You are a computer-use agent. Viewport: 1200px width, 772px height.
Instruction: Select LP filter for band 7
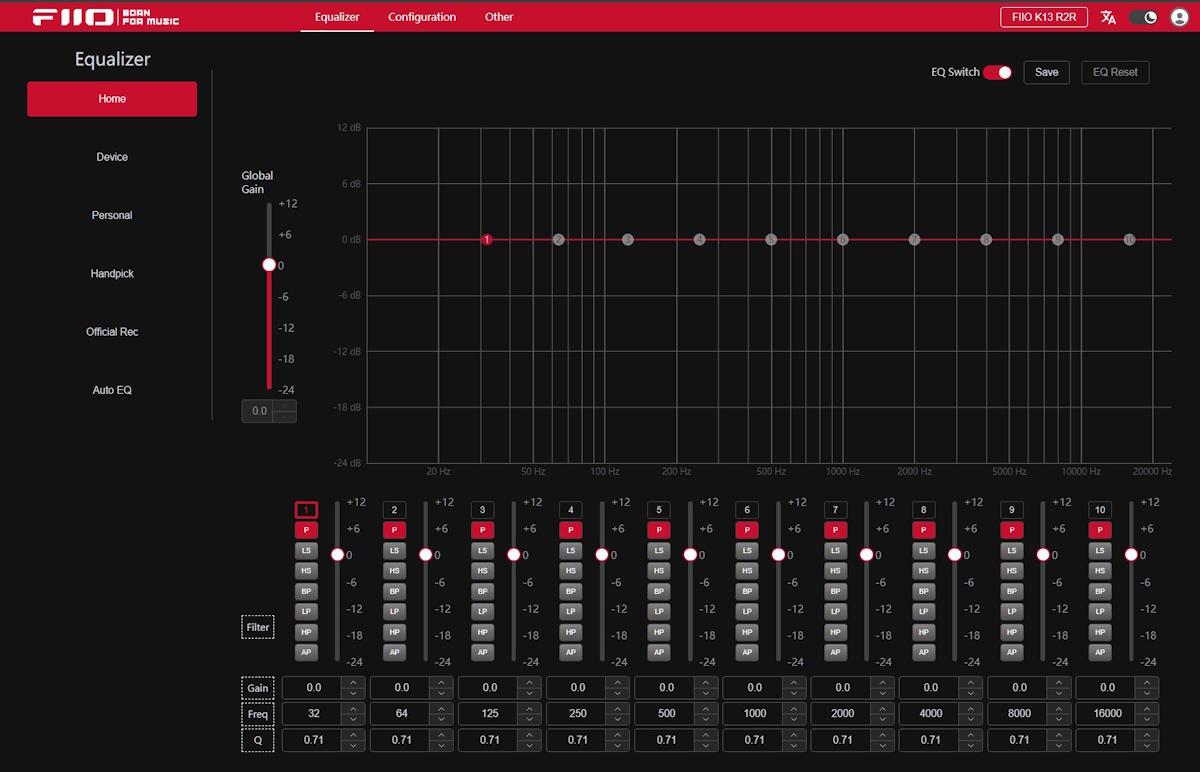[835, 611]
